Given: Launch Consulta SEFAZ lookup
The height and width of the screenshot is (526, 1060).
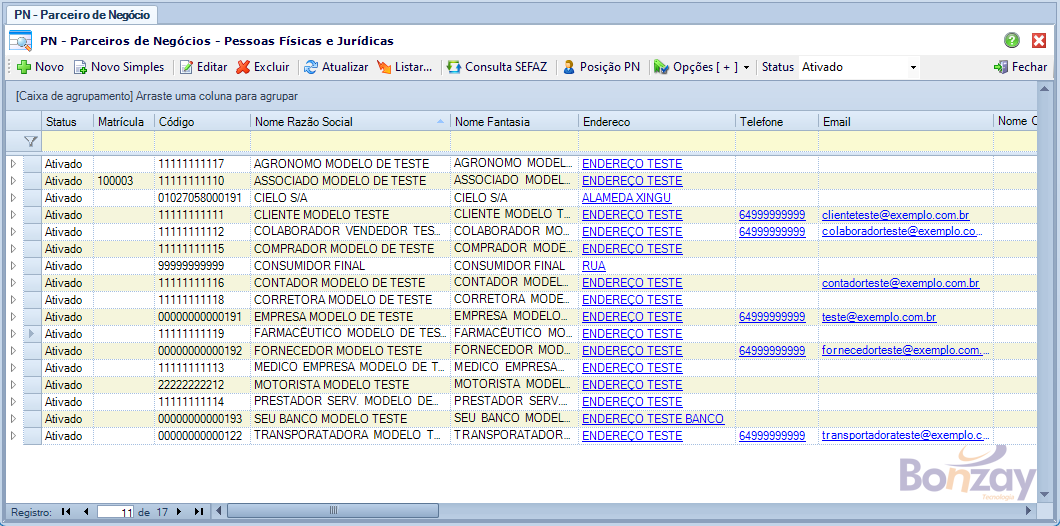Looking at the screenshot, I should click(x=454, y=67).
